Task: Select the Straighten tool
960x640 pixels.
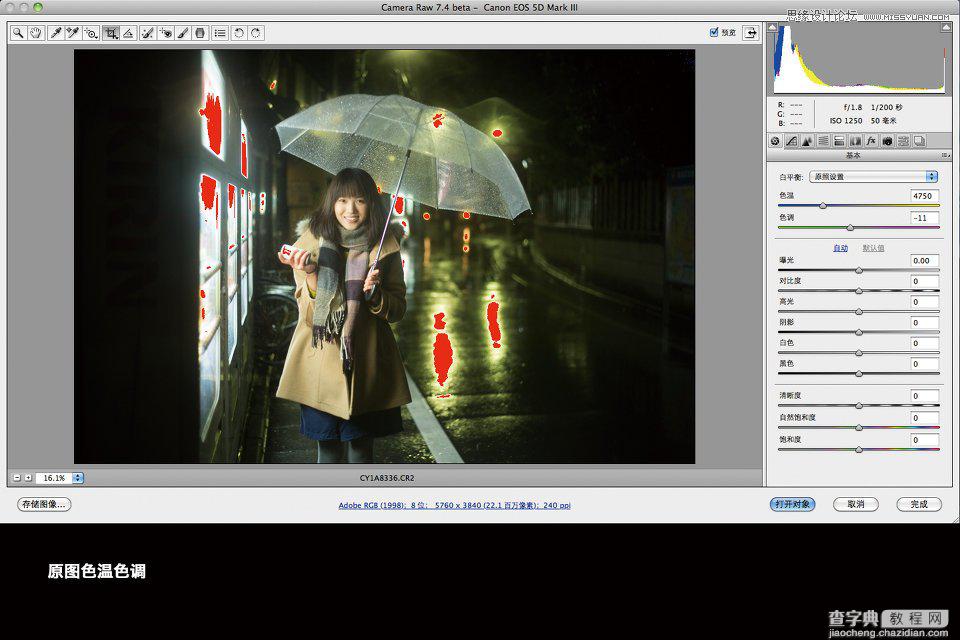Action: point(128,33)
